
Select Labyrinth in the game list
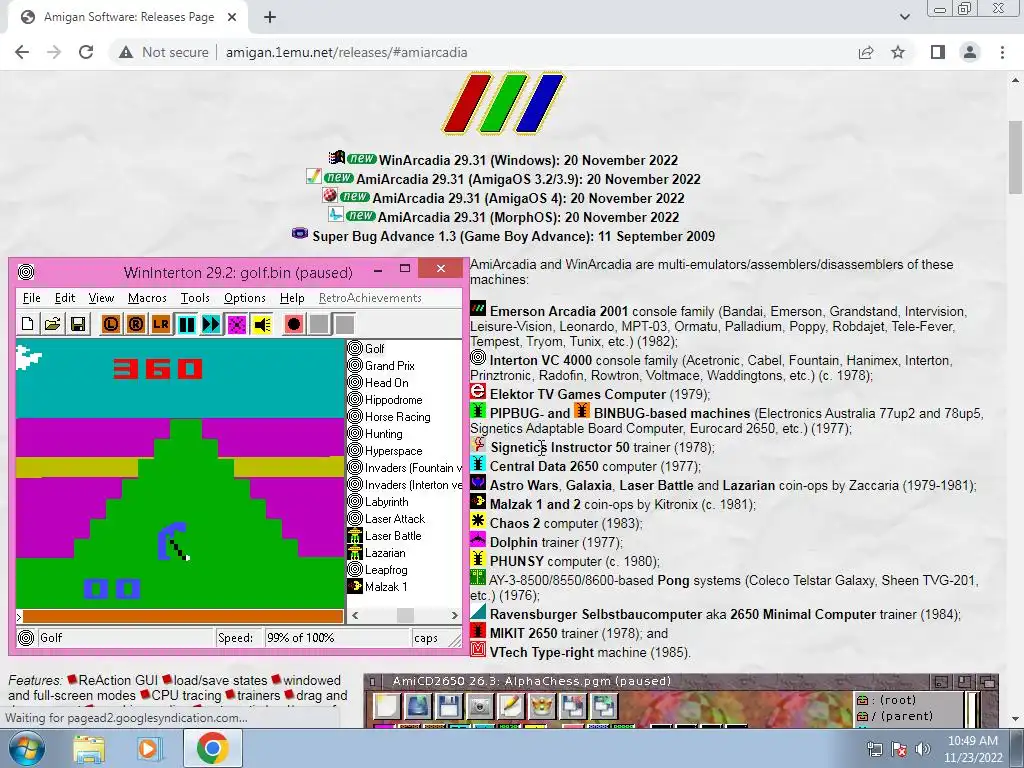click(x=387, y=502)
